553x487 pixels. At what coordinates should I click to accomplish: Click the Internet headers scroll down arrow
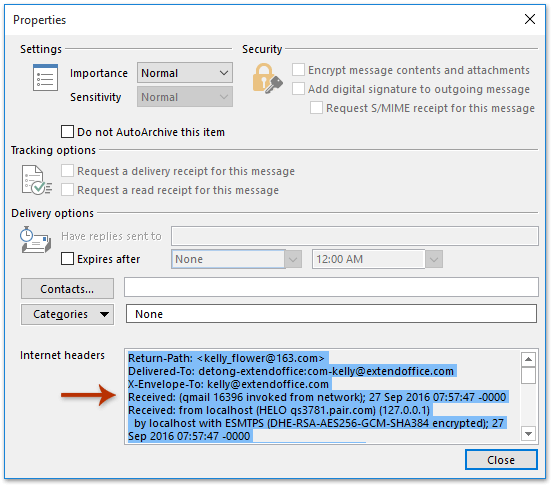click(528, 433)
